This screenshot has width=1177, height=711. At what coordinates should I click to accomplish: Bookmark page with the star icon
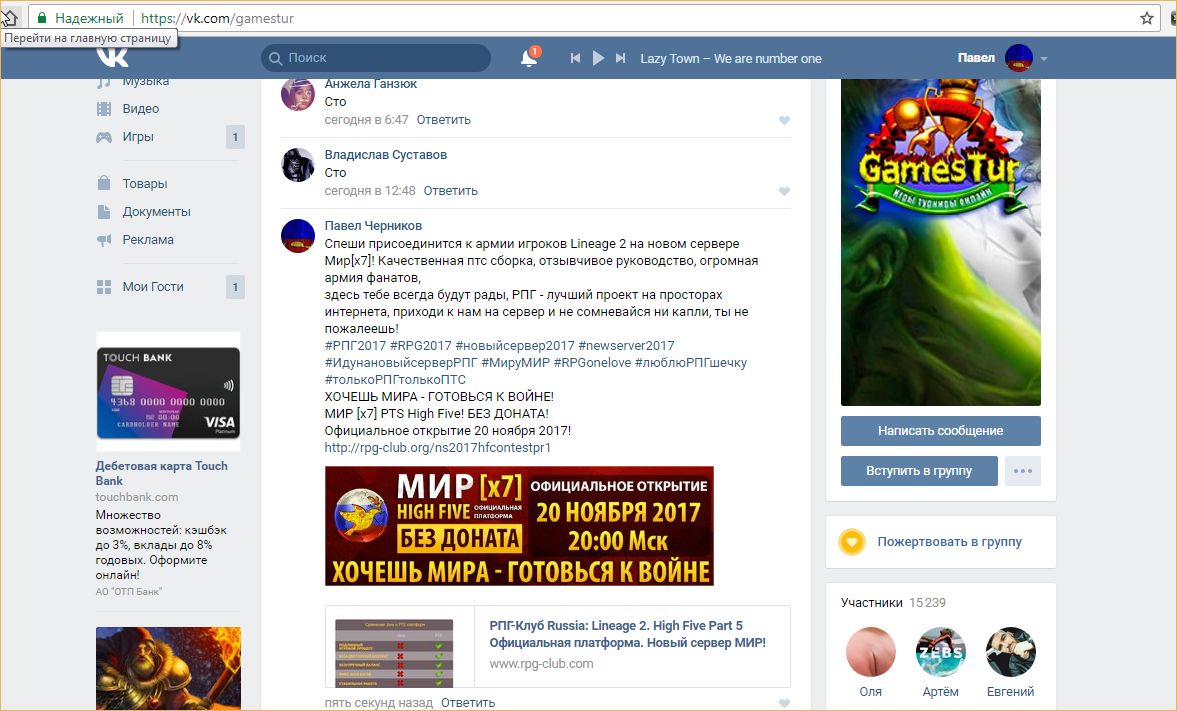[1146, 18]
